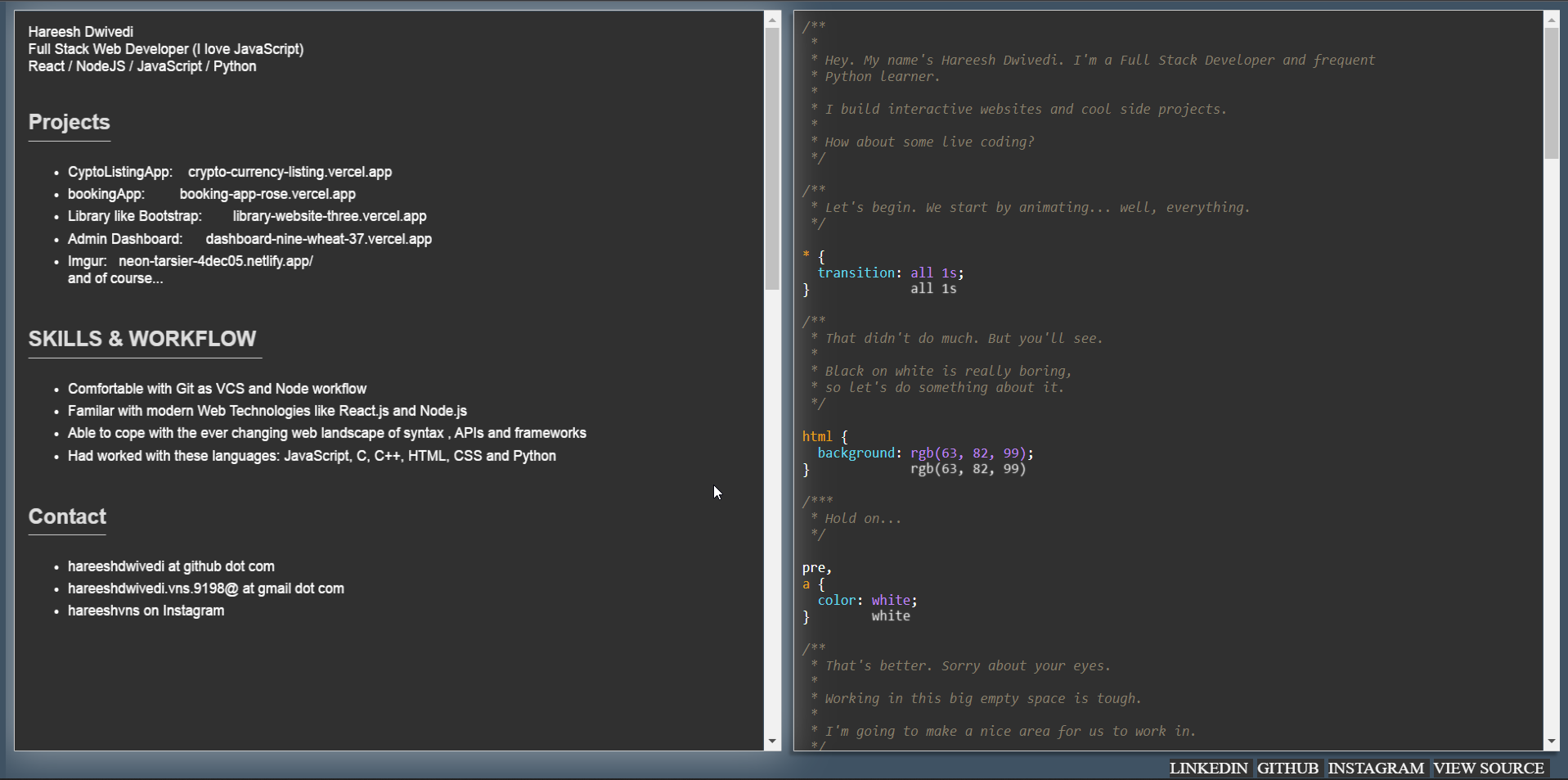
Task: Click "That's better. Sorry about your eyes" comment
Action: tap(968, 665)
